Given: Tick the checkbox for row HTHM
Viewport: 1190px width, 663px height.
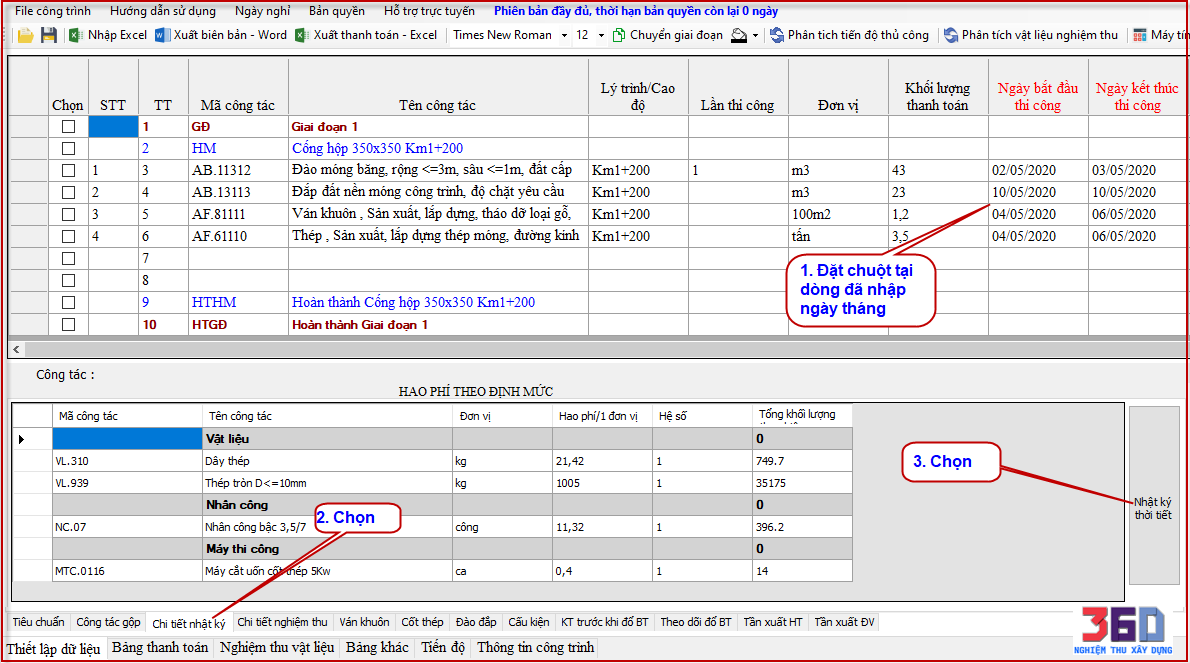Looking at the screenshot, I should click(68, 303).
